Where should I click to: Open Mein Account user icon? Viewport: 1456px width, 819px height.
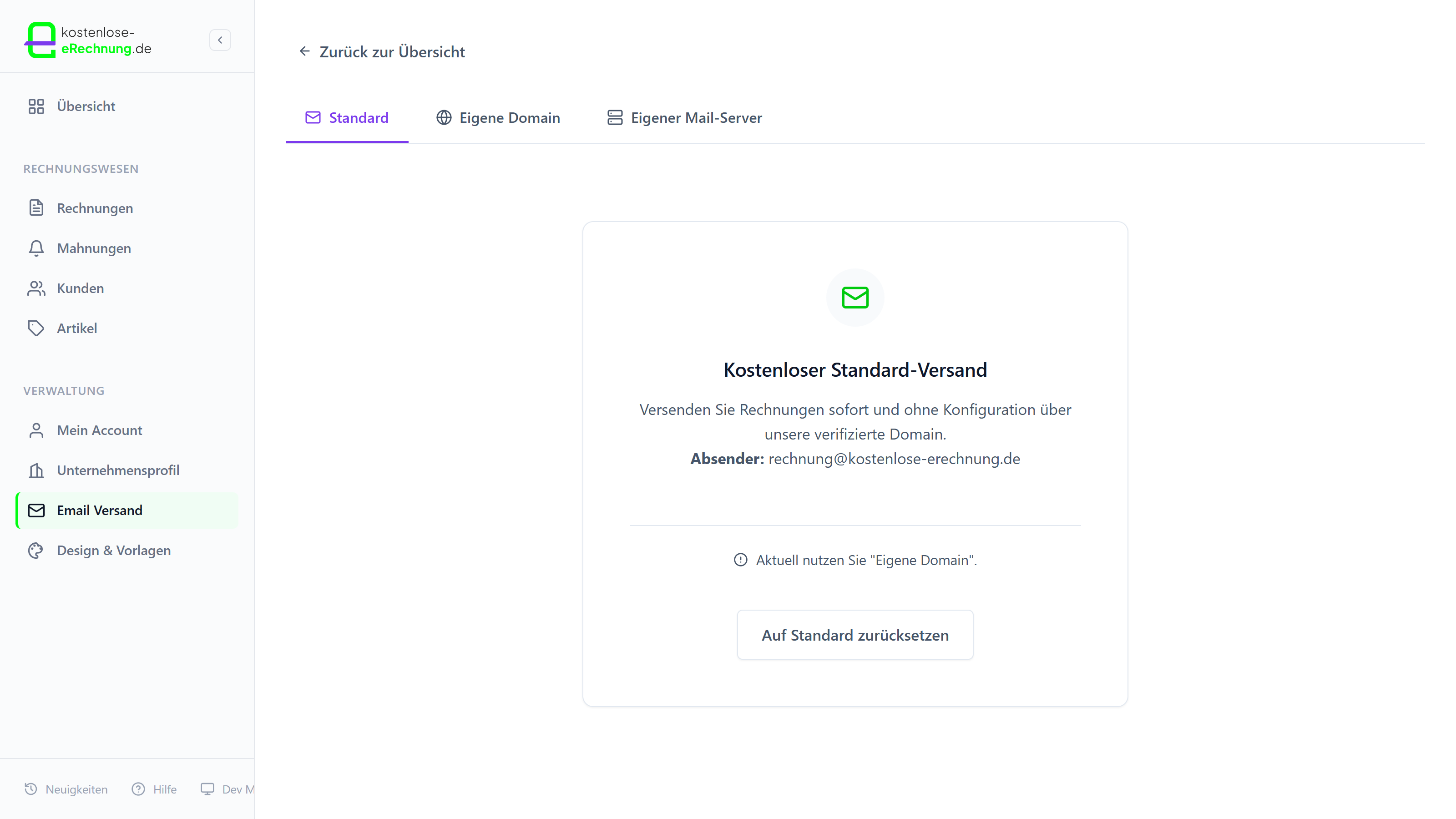tap(36, 430)
